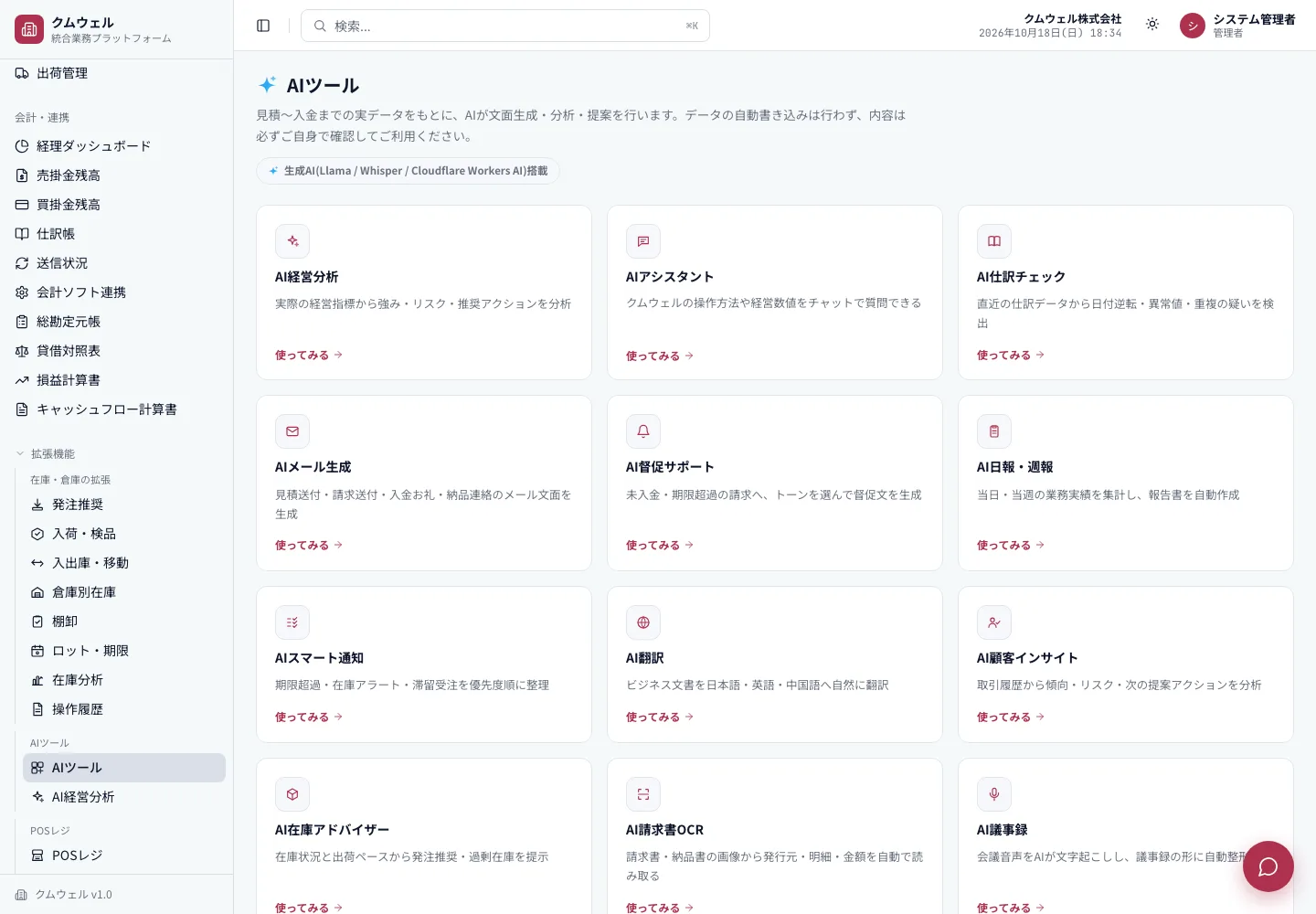Open 損益計算書 from sidebar
Viewport: 1316px width, 914px height.
[116, 380]
